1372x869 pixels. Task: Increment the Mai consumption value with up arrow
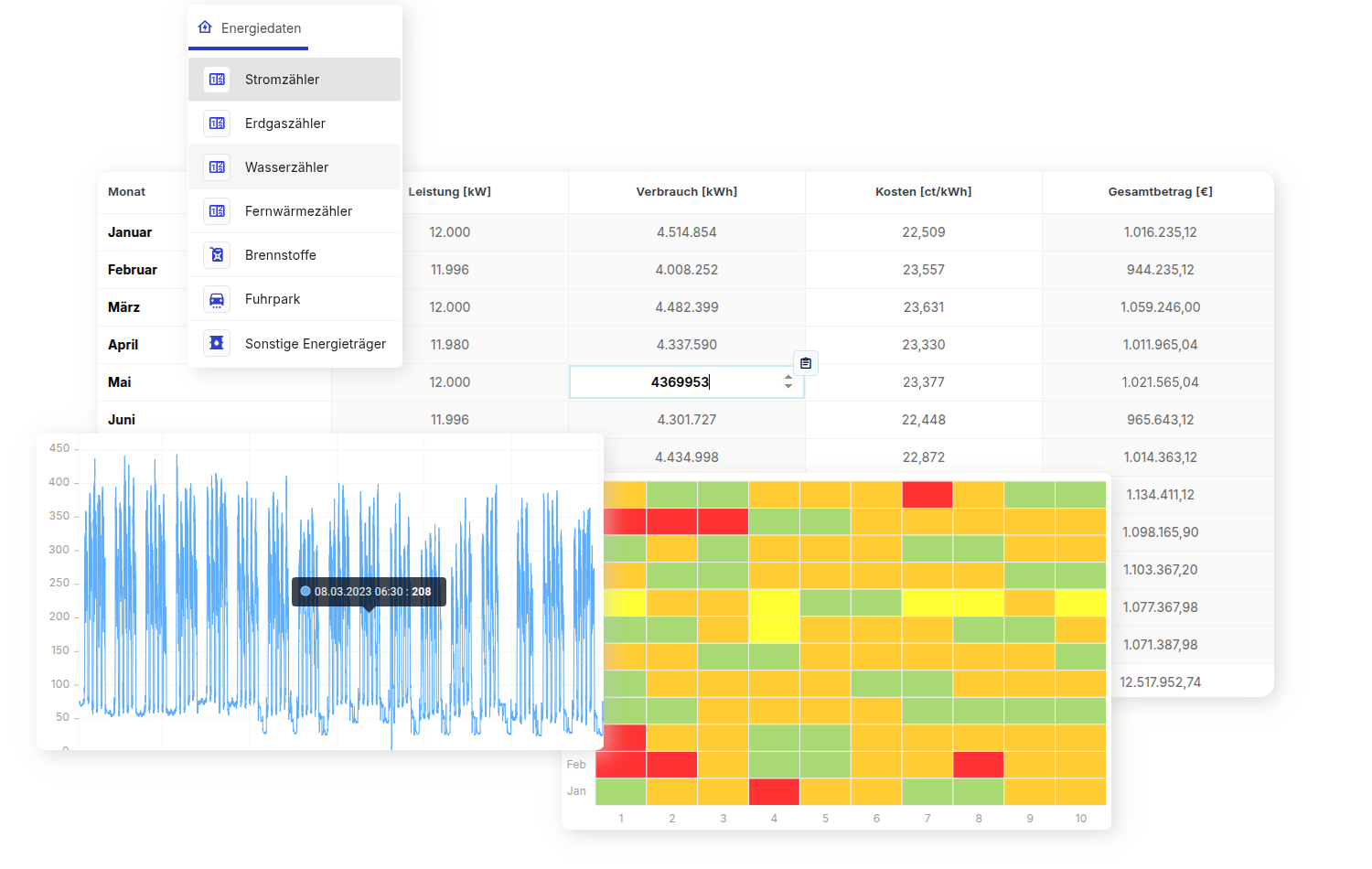(788, 376)
